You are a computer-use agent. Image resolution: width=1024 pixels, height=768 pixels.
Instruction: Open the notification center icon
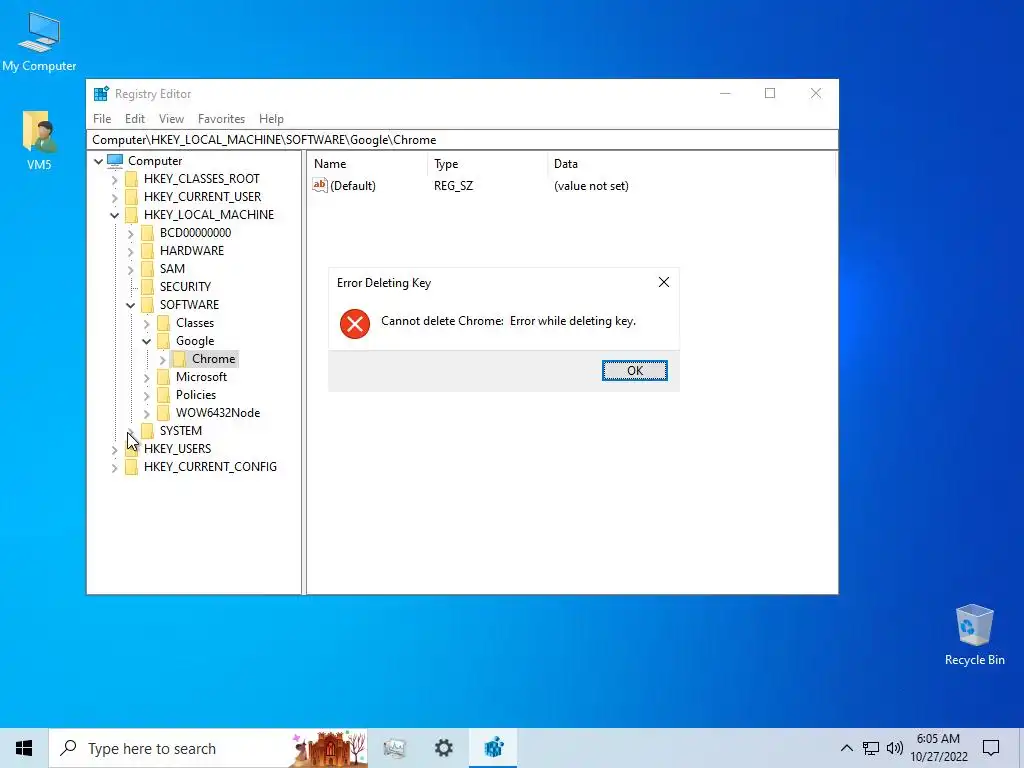tap(991, 748)
